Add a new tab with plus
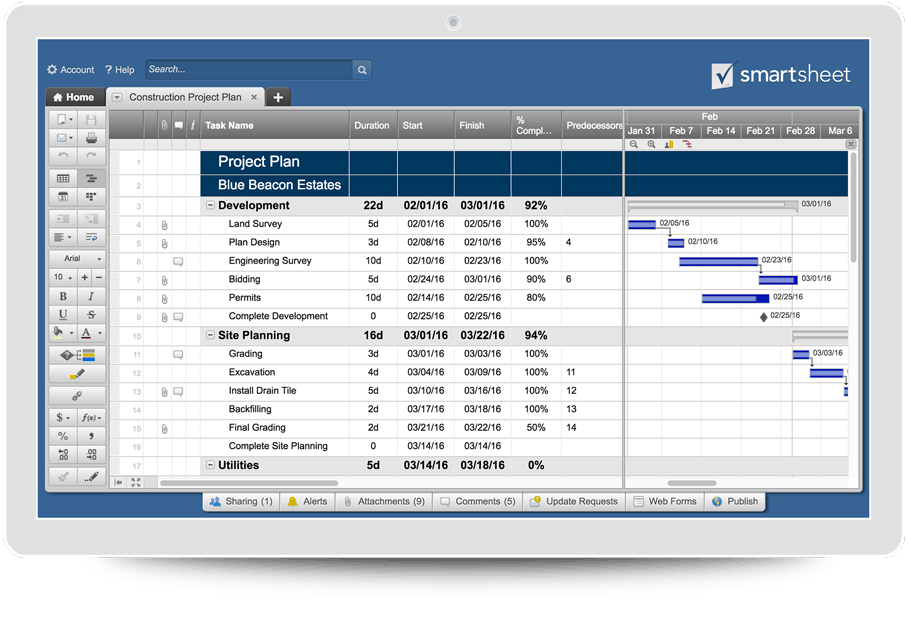908x640 pixels. click(x=278, y=97)
